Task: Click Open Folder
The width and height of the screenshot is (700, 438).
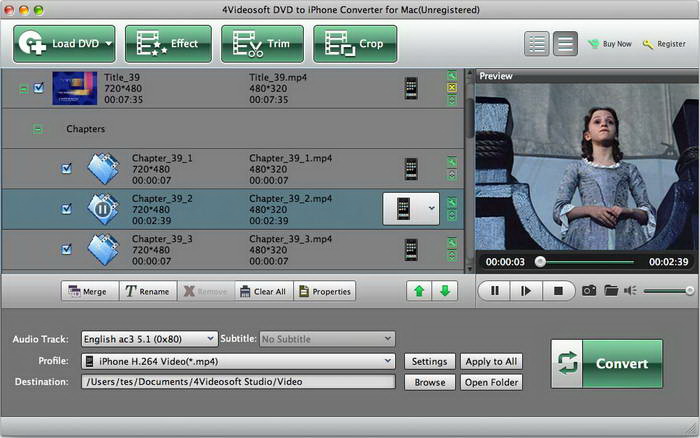Action: 491,382
